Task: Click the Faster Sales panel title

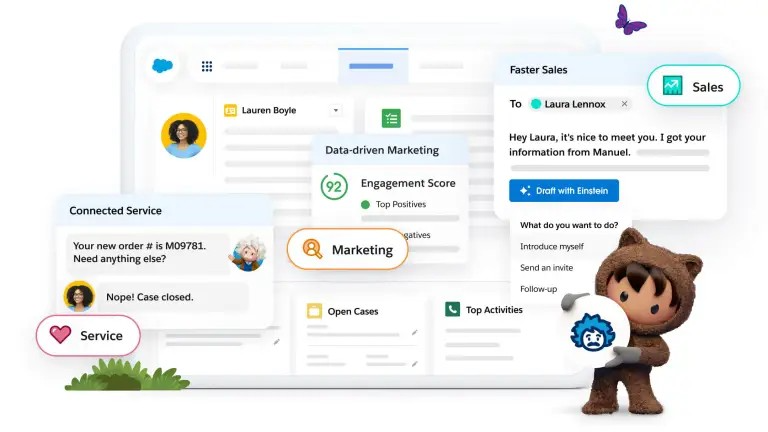Action: [538, 70]
